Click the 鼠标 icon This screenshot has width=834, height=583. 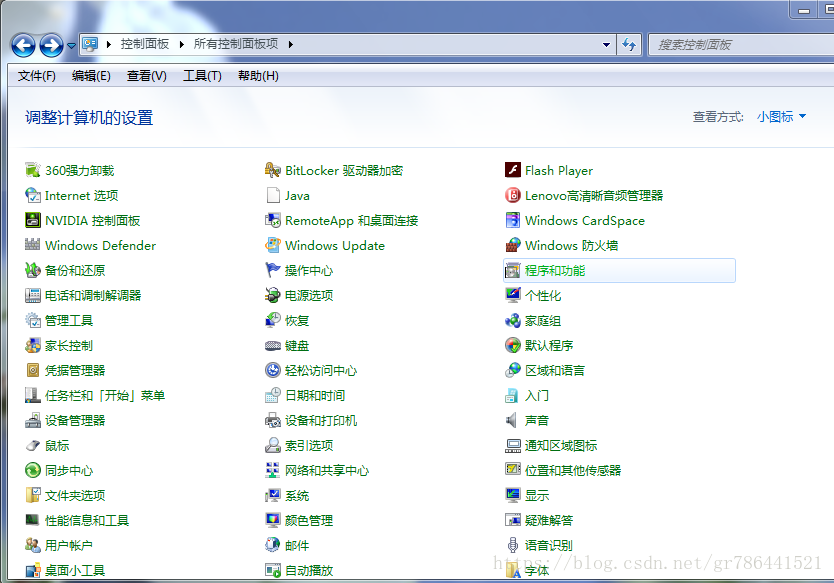click(x=33, y=445)
